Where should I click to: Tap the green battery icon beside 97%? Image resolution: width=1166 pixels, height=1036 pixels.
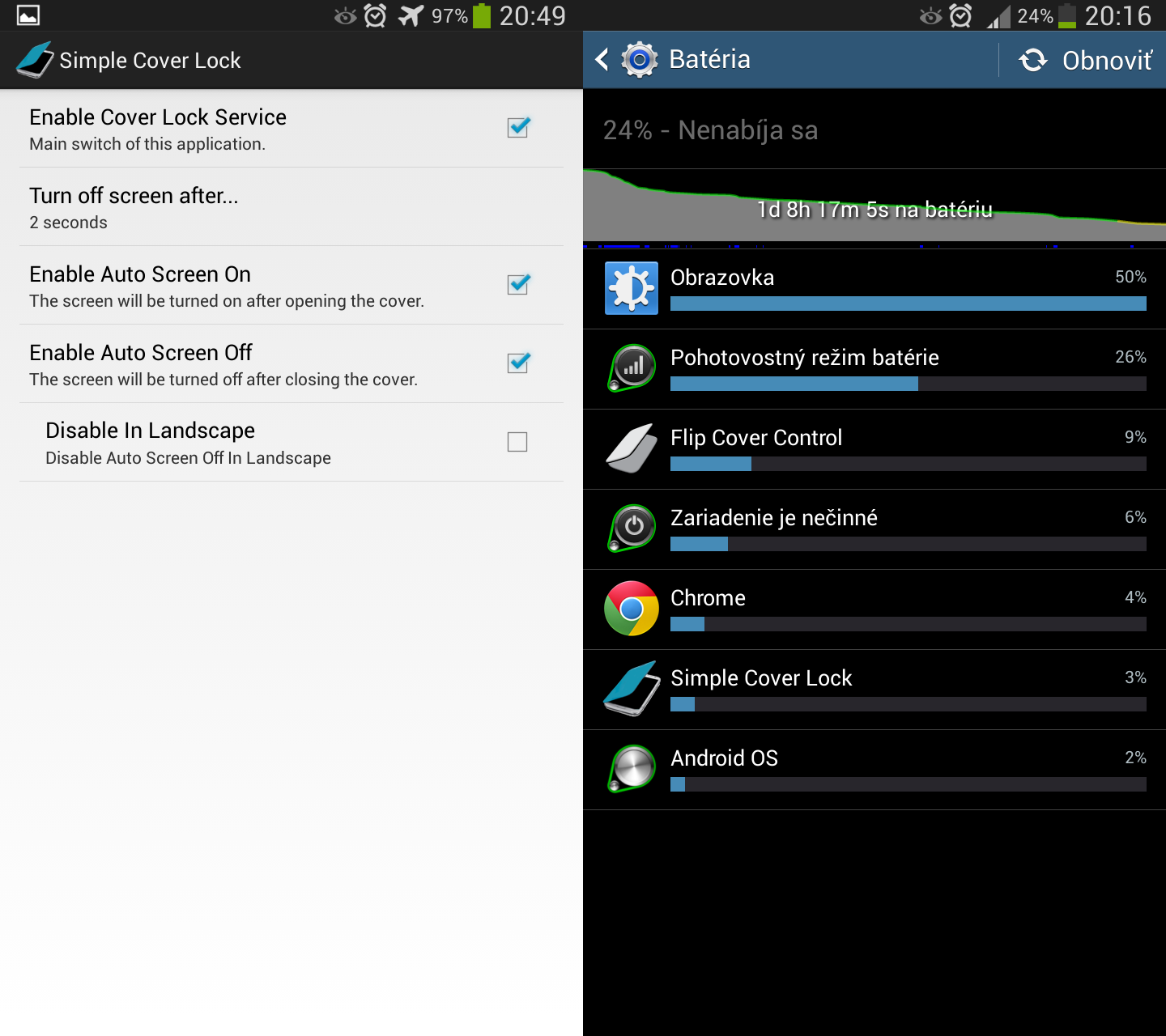point(482,15)
